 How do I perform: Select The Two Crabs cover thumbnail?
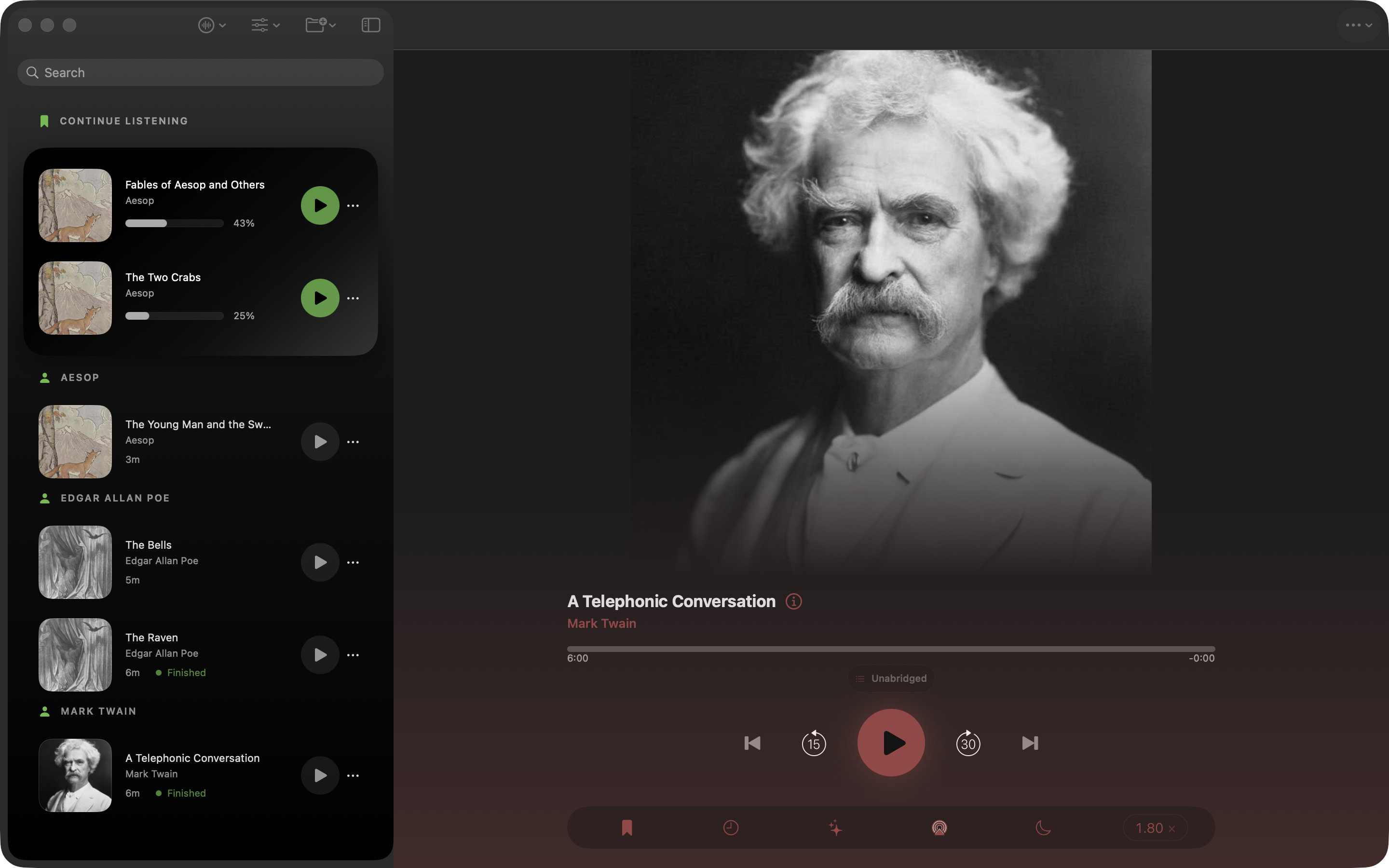click(75, 298)
